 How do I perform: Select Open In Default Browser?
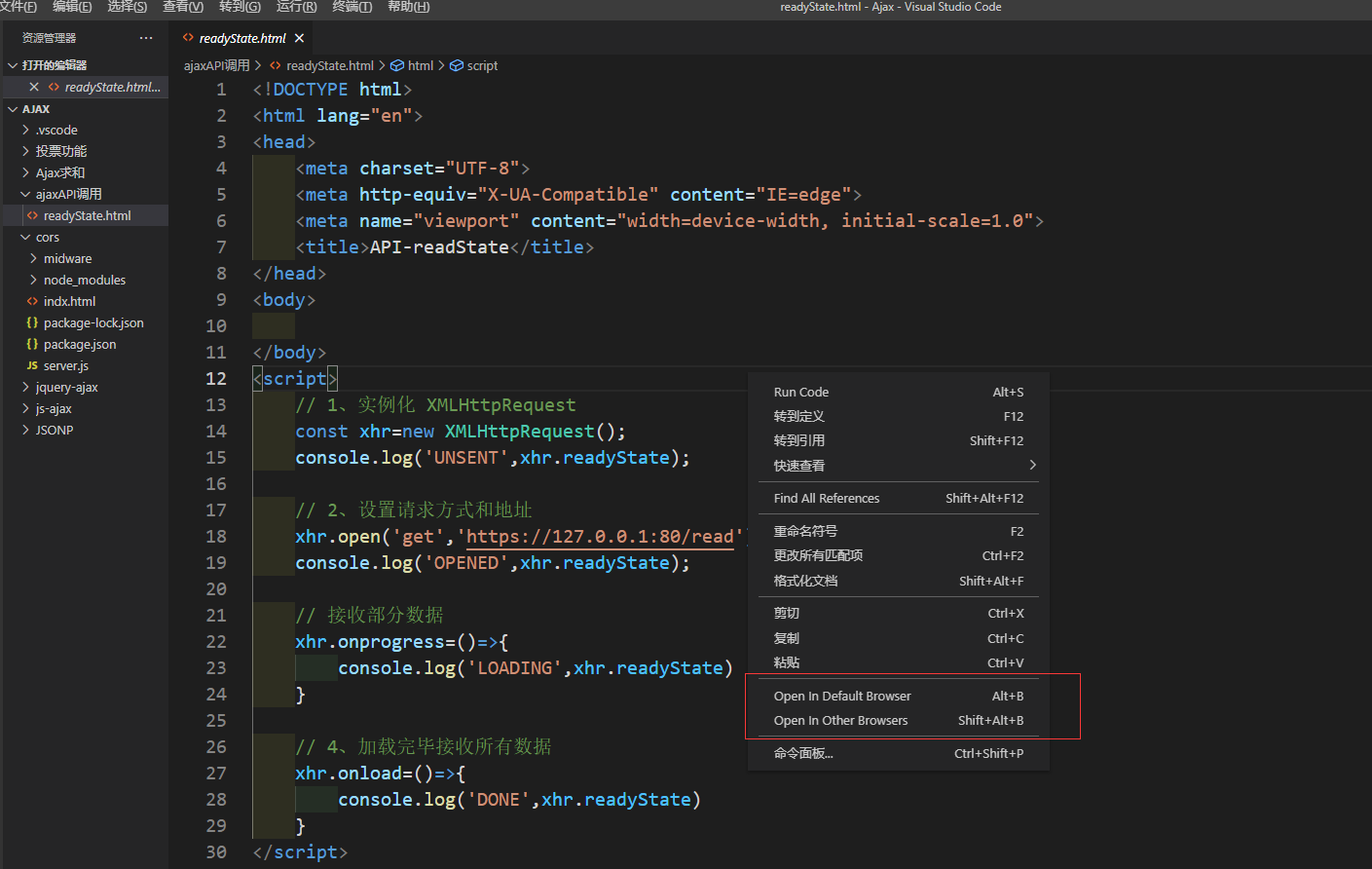899,696
